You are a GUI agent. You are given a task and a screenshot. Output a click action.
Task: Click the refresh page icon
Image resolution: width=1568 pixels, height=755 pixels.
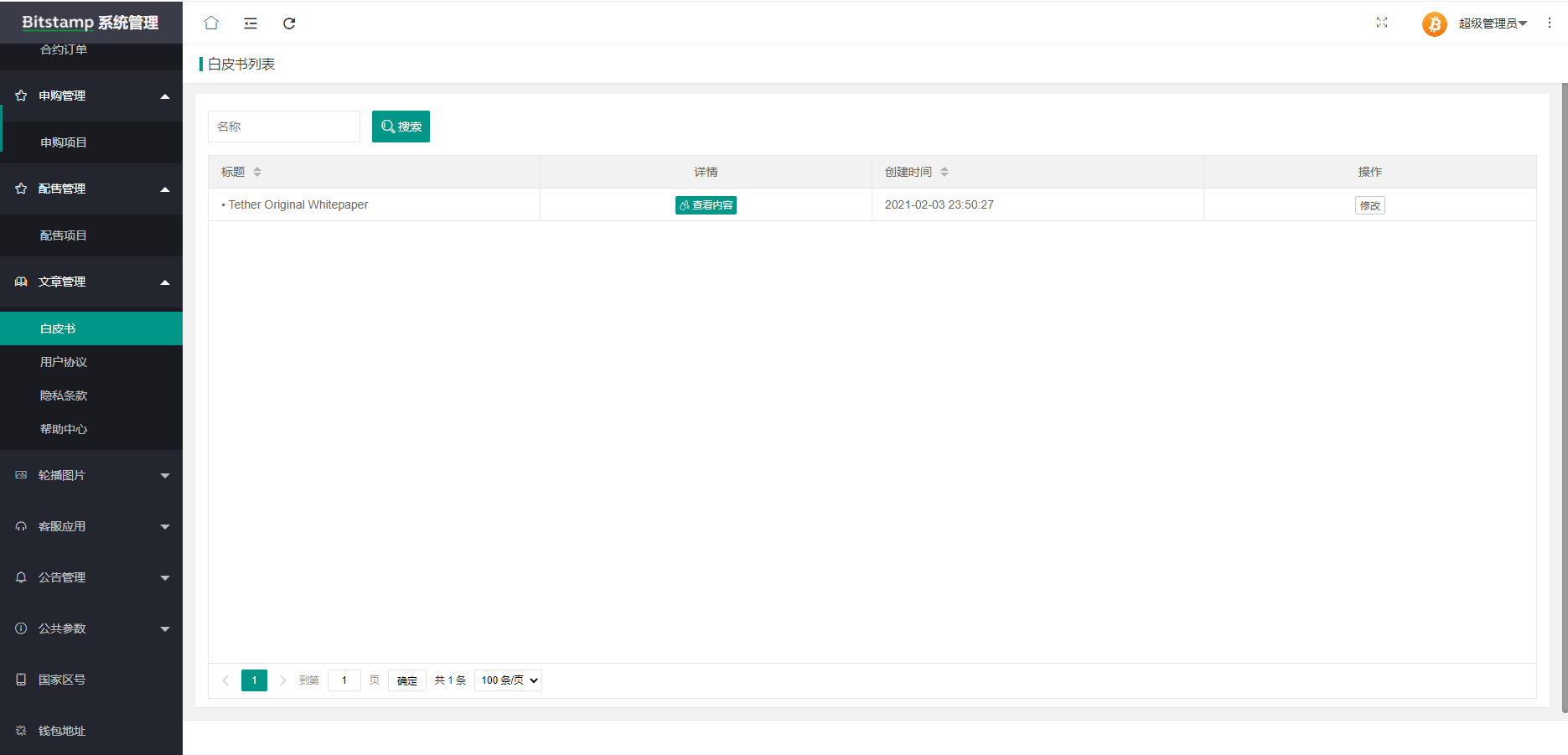(x=289, y=23)
